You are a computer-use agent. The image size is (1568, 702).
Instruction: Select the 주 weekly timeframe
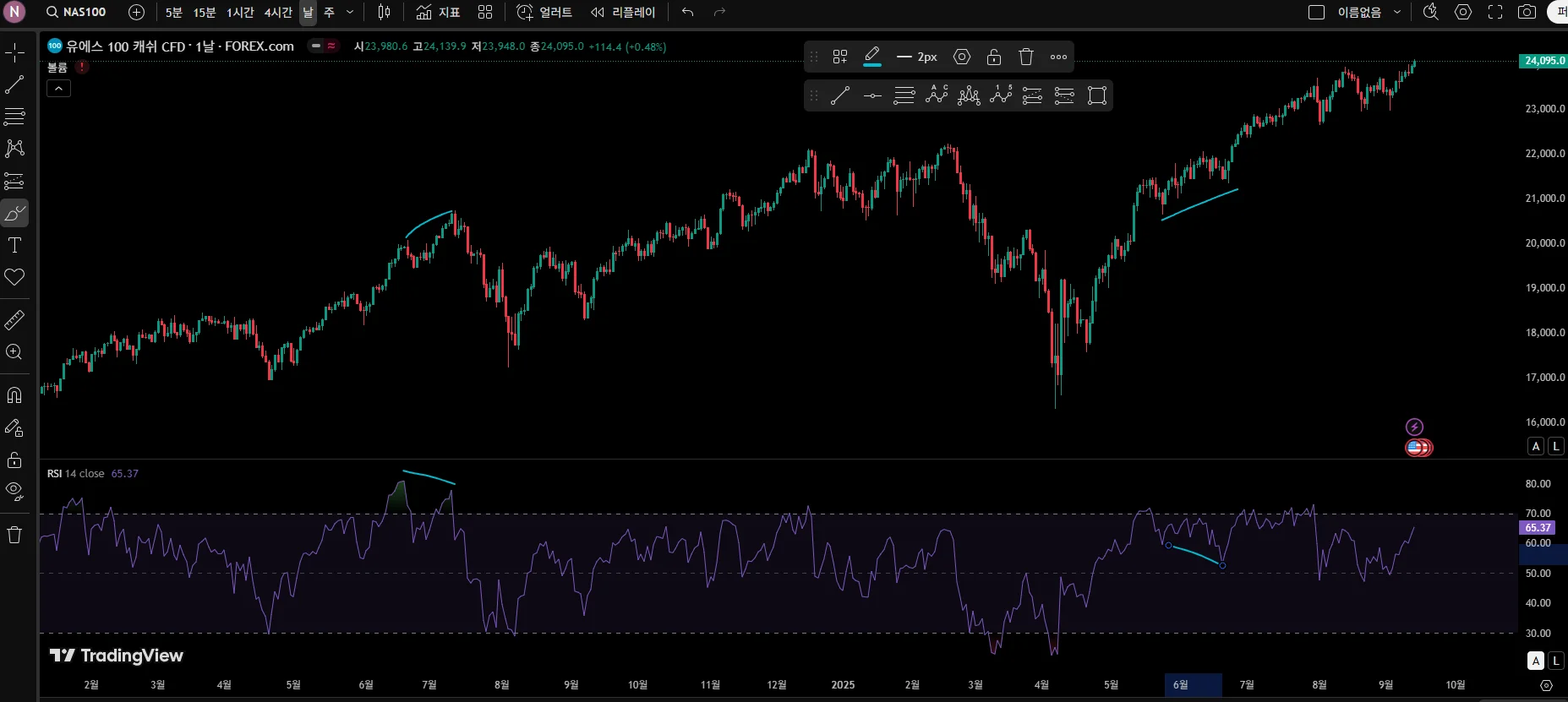330,12
